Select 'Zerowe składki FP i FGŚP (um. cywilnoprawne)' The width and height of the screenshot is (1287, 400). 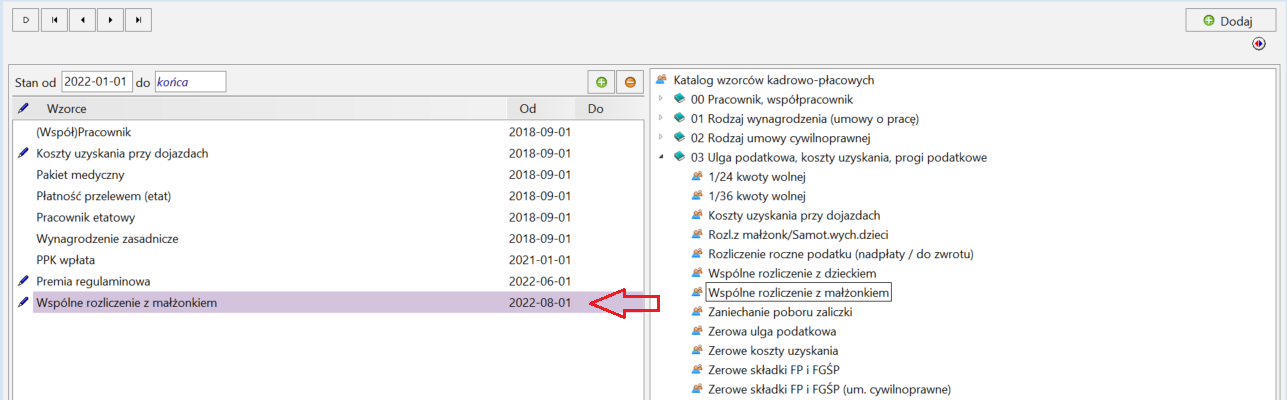(829, 389)
